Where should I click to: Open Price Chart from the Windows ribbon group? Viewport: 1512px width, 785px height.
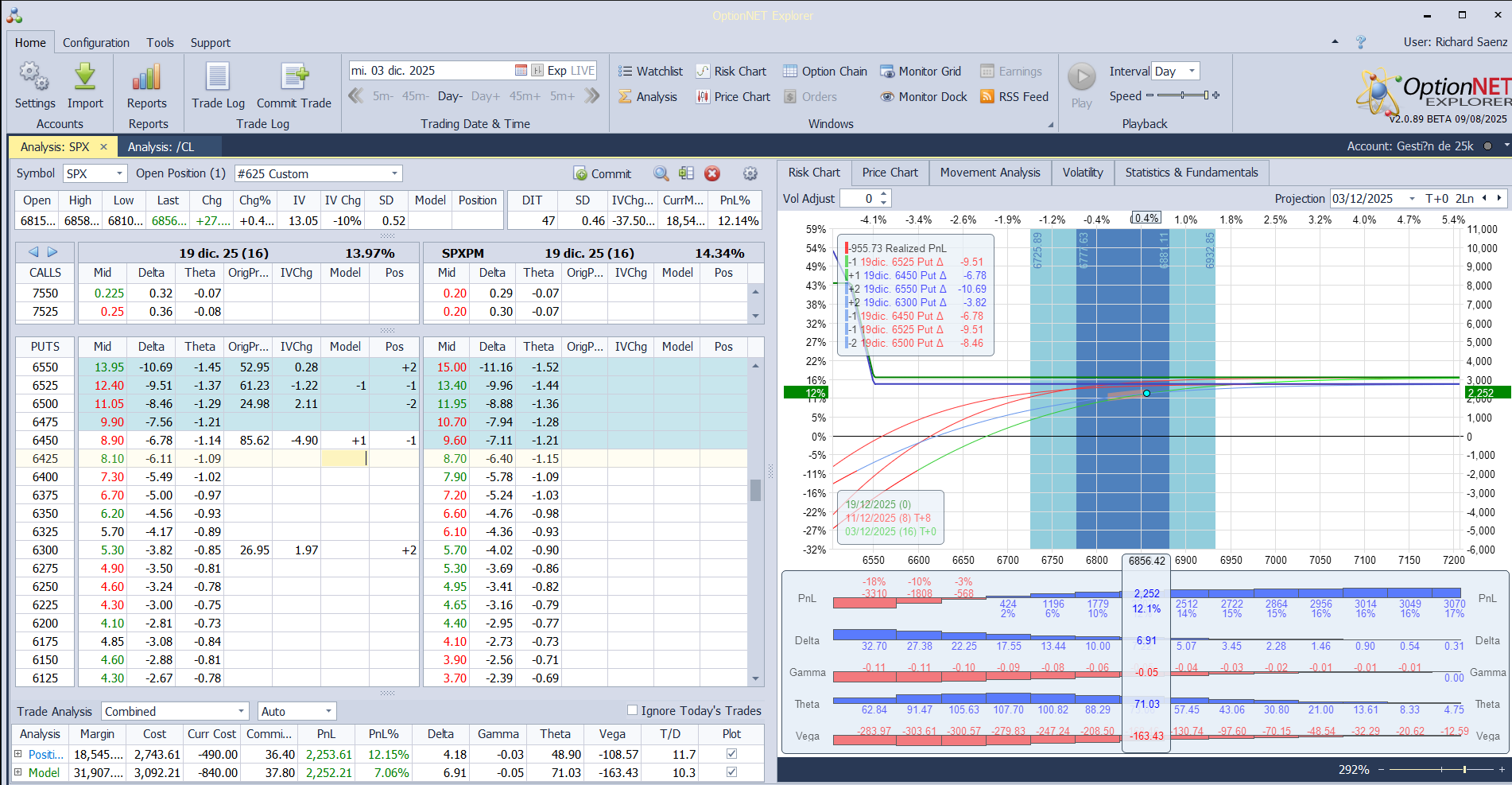coord(733,97)
